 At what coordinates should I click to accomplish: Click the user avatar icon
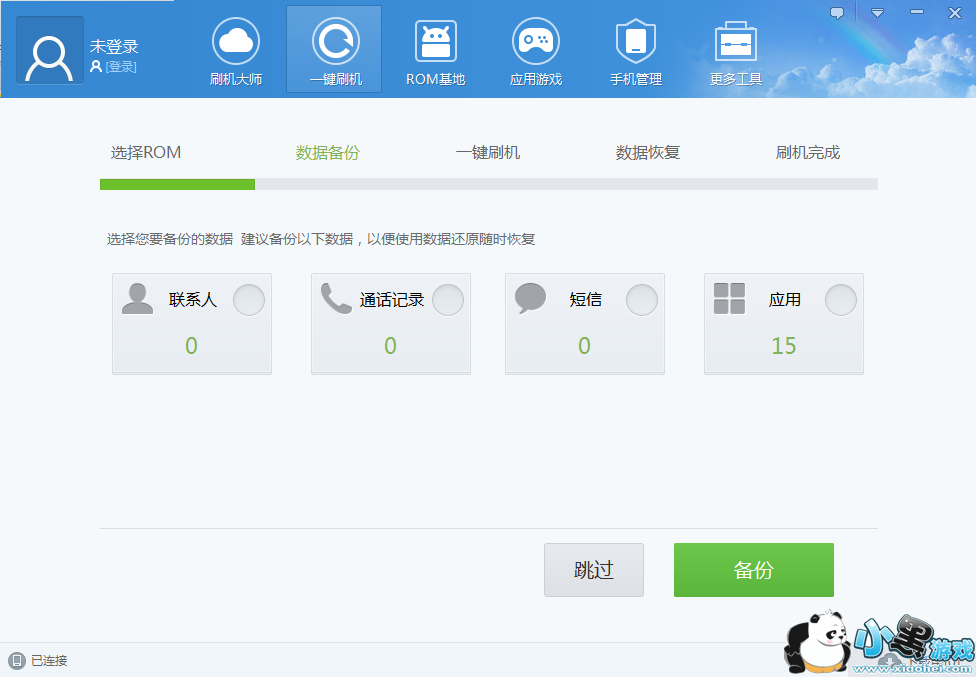click(49, 52)
